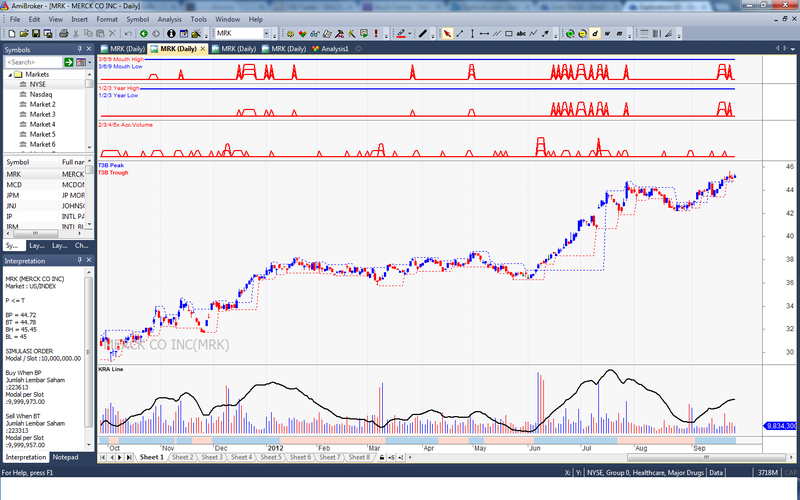The width and height of the screenshot is (800, 500).
Task: Open the Information icon in toolbar
Action: [171, 34]
